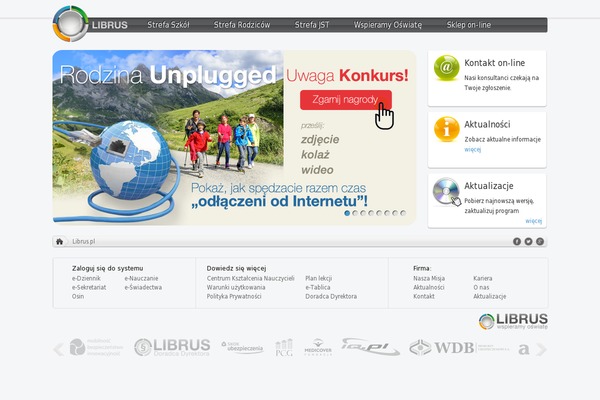The height and width of the screenshot is (400, 600).
Task: Select the first banner slide dot
Action: [347, 213]
